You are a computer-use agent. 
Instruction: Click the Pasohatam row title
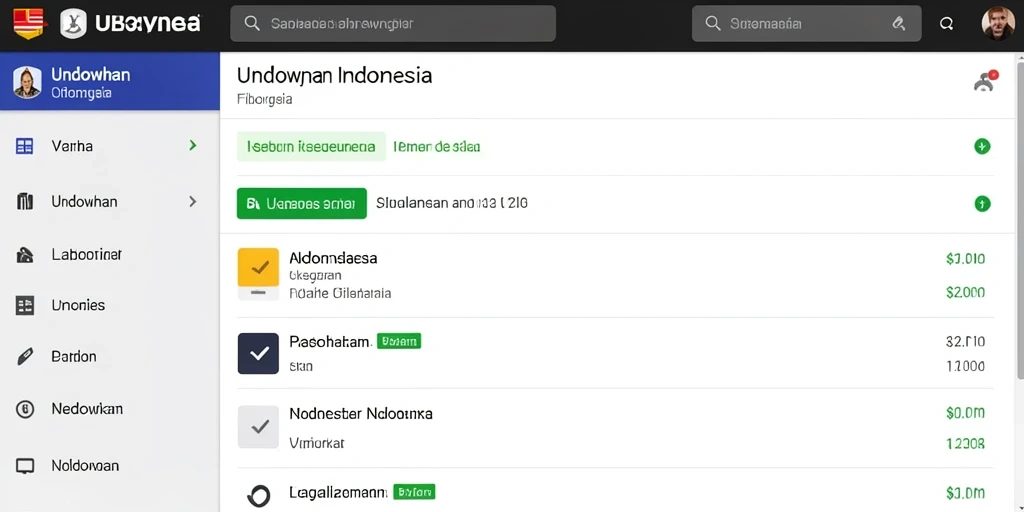tap(330, 341)
